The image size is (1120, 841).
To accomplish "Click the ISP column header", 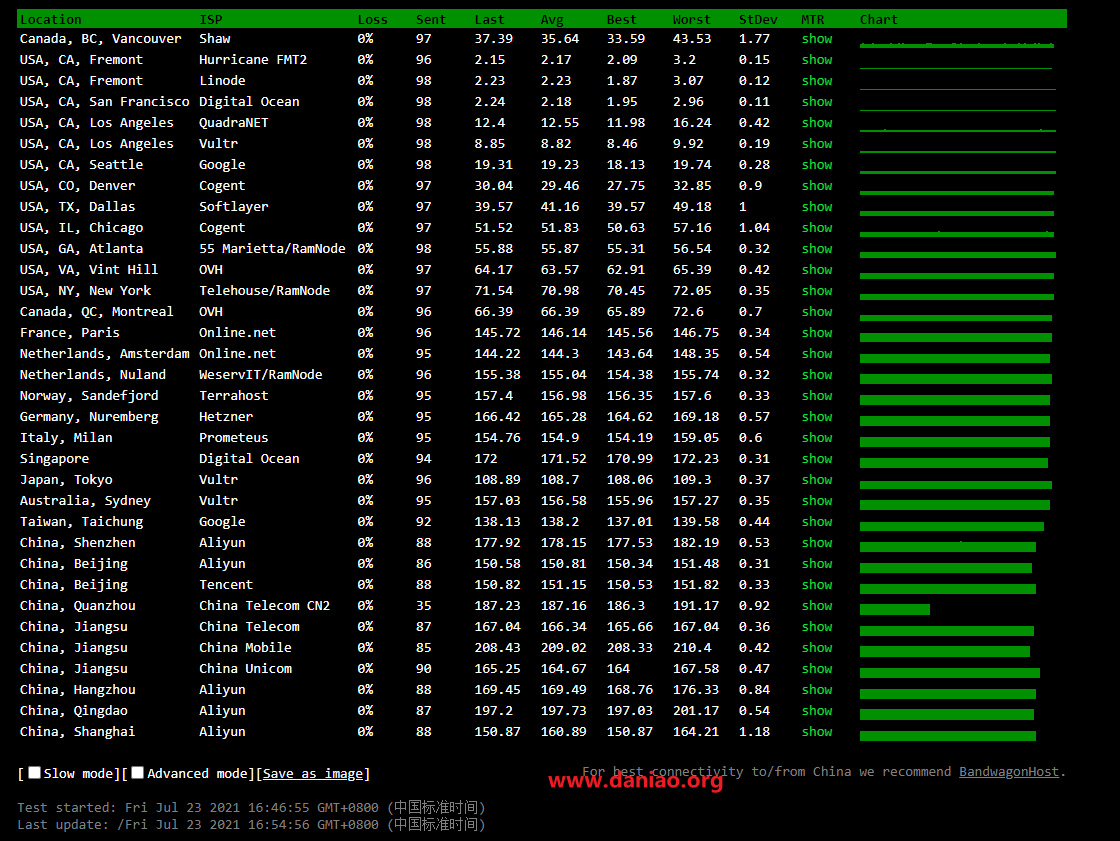I will (211, 19).
